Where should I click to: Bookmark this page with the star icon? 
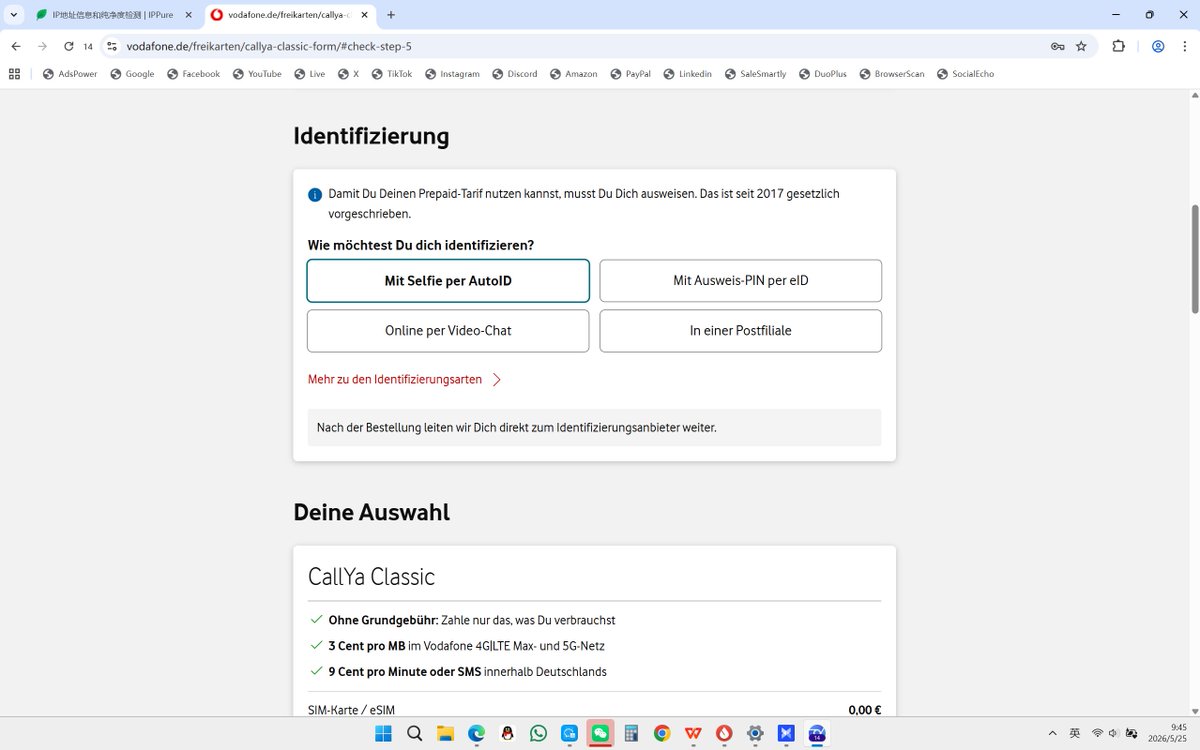(1081, 46)
